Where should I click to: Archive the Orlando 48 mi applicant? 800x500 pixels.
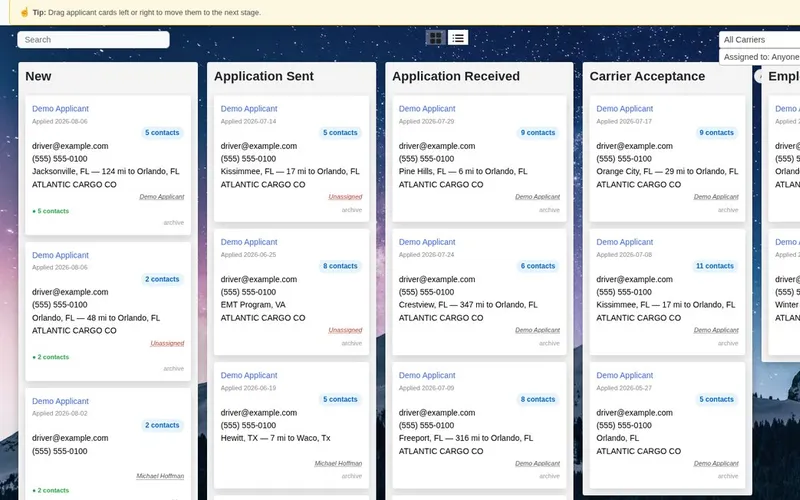pos(173,368)
